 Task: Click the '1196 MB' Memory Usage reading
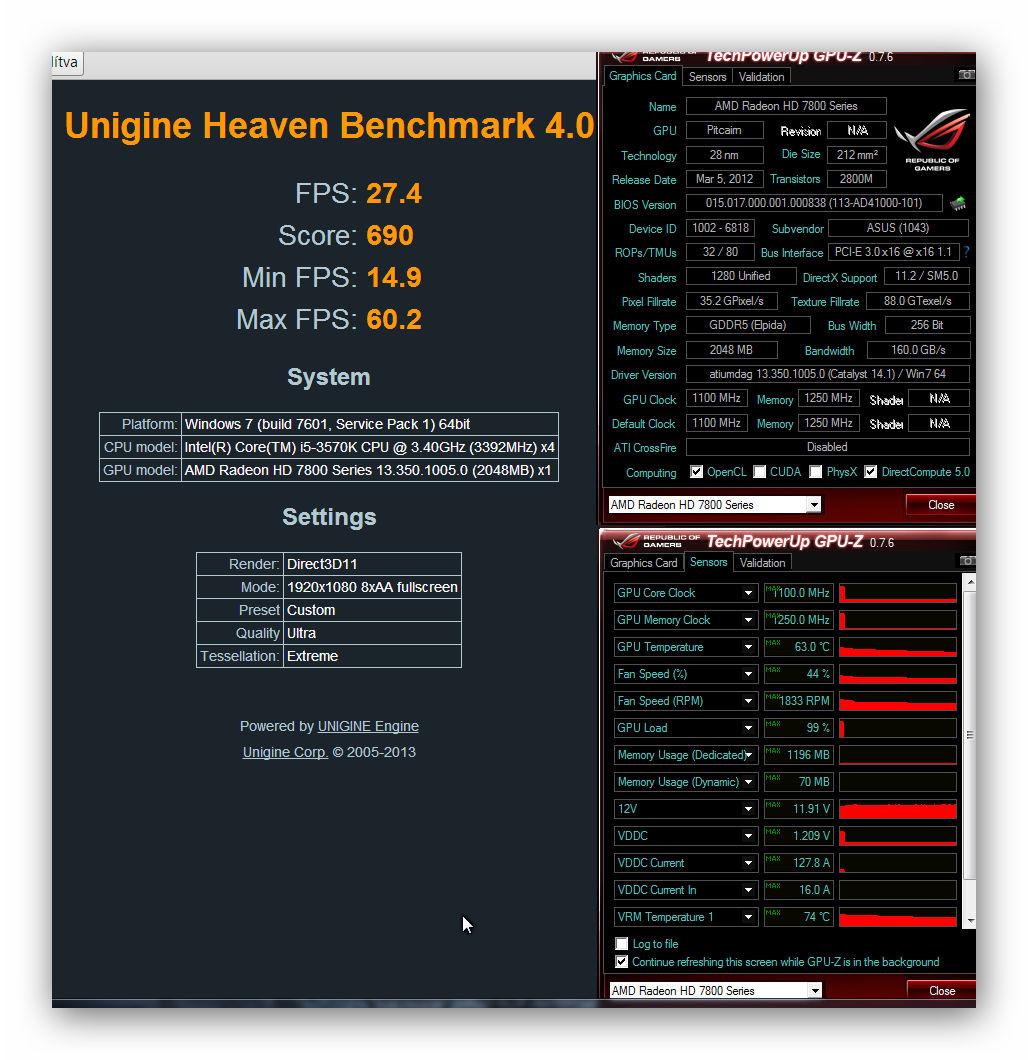click(x=799, y=755)
